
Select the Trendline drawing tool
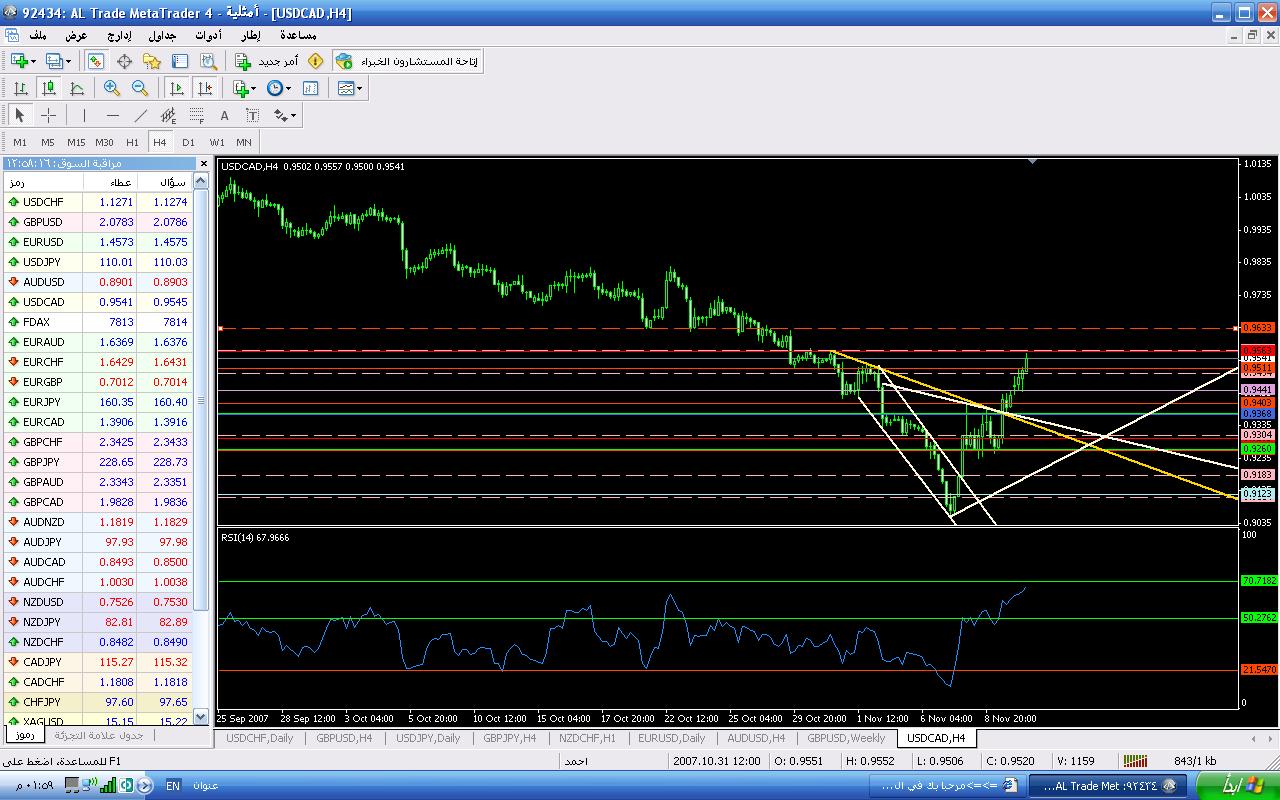[141, 115]
